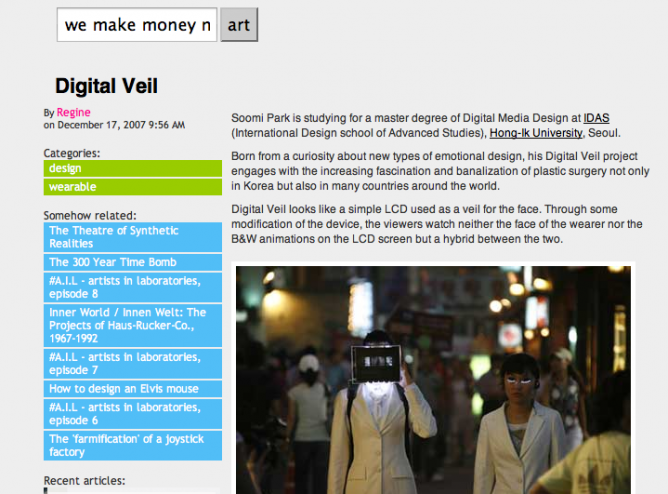668x494 pixels.
Task: Open artists in laboratories episode 6
Action: [132, 414]
